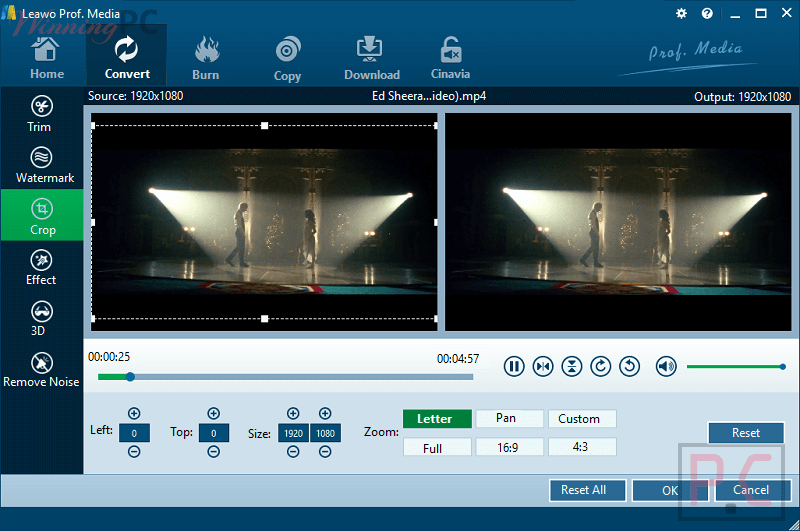Click the Left value input field
The height and width of the screenshot is (531, 800).
134,433
